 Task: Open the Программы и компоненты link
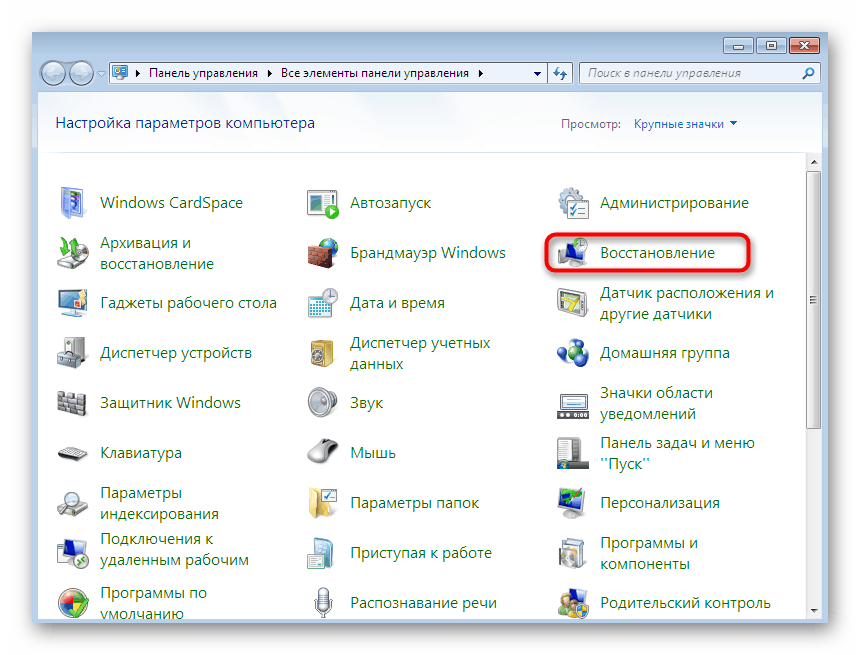(x=649, y=554)
